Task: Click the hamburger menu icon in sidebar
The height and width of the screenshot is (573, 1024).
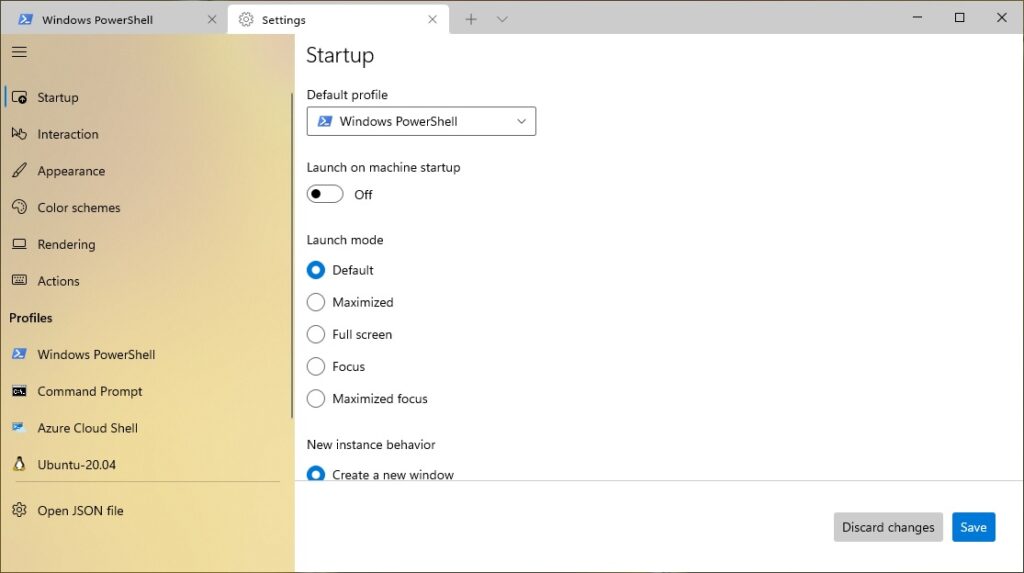Action: point(19,52)
